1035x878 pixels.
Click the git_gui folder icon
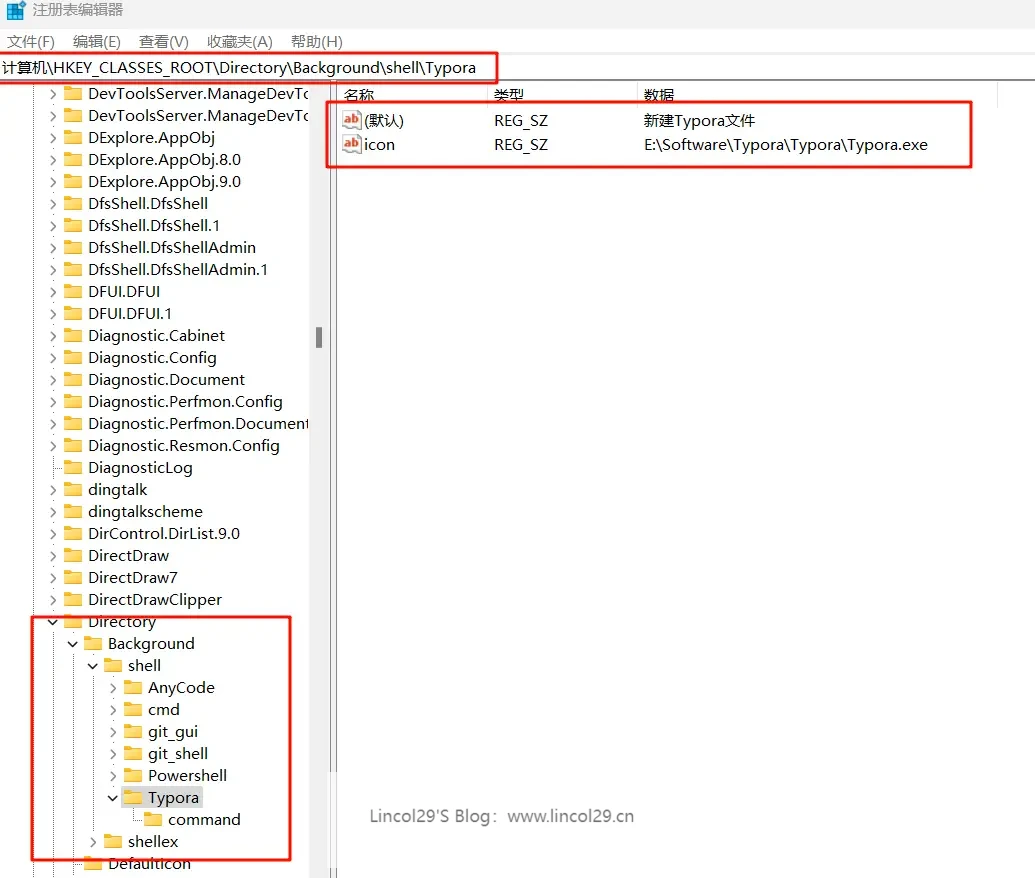(x=133, y=731)
